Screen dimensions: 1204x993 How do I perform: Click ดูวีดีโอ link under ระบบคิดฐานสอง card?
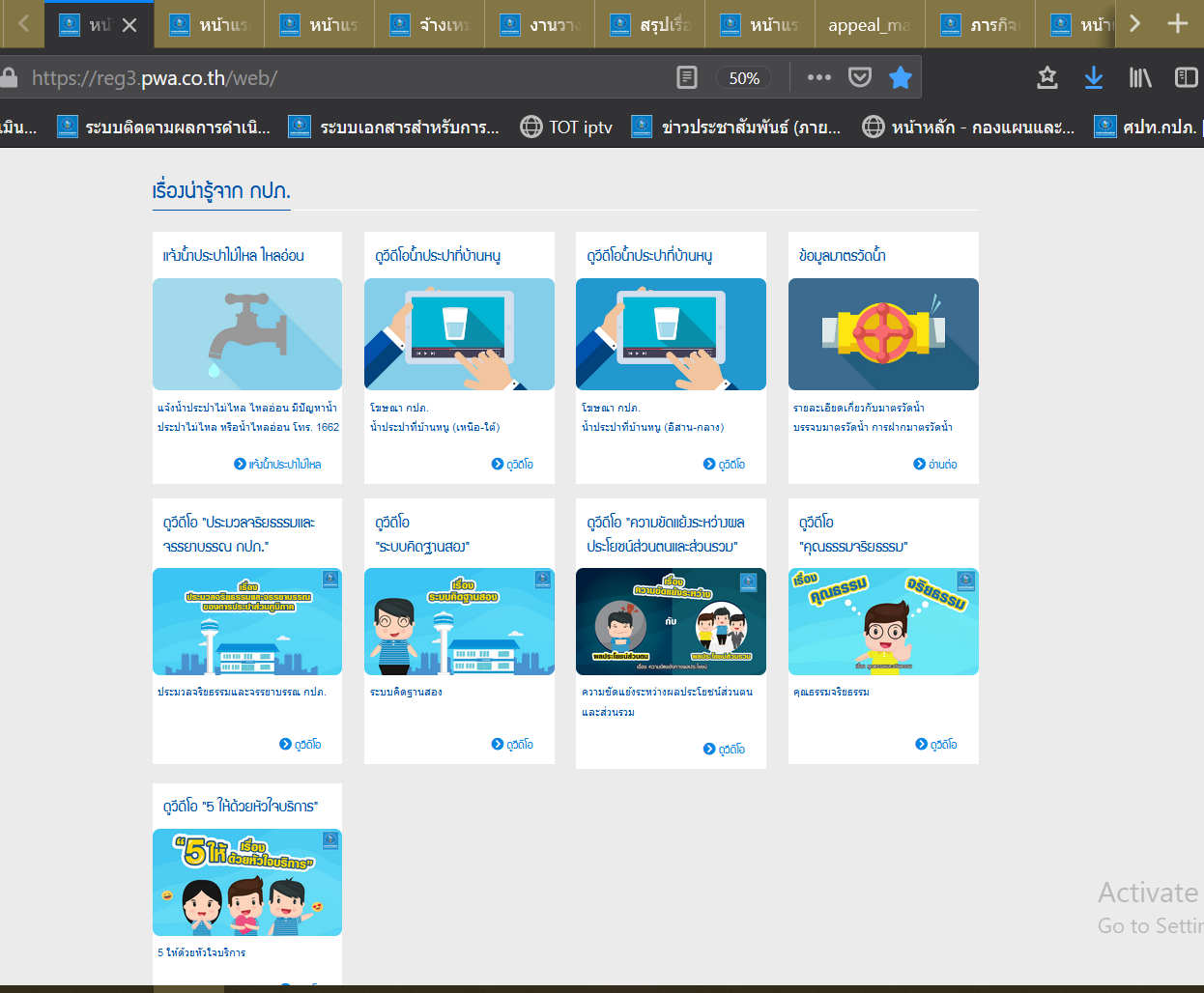tap(512, 745)
